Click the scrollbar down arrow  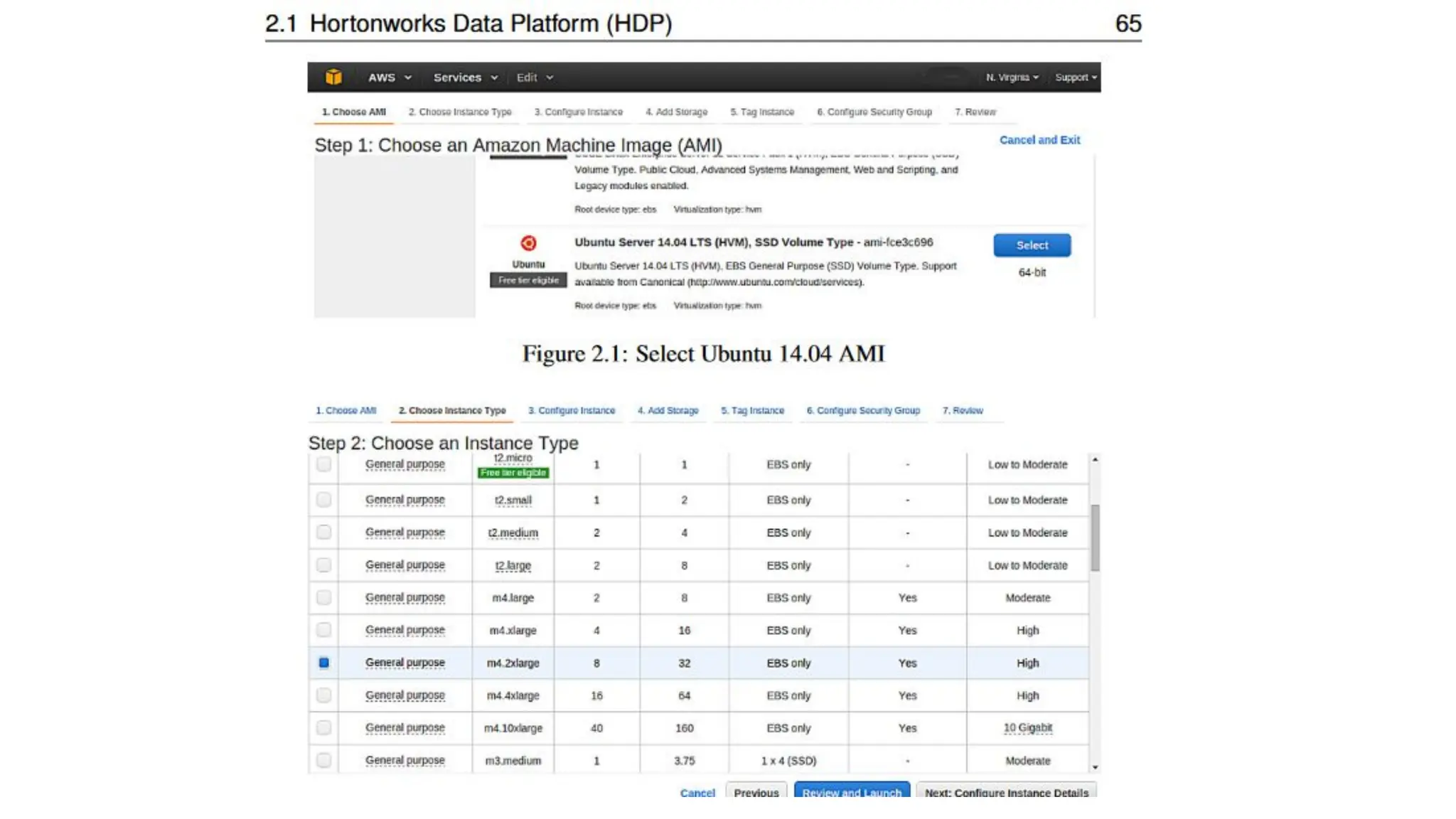click(1095, 767)
